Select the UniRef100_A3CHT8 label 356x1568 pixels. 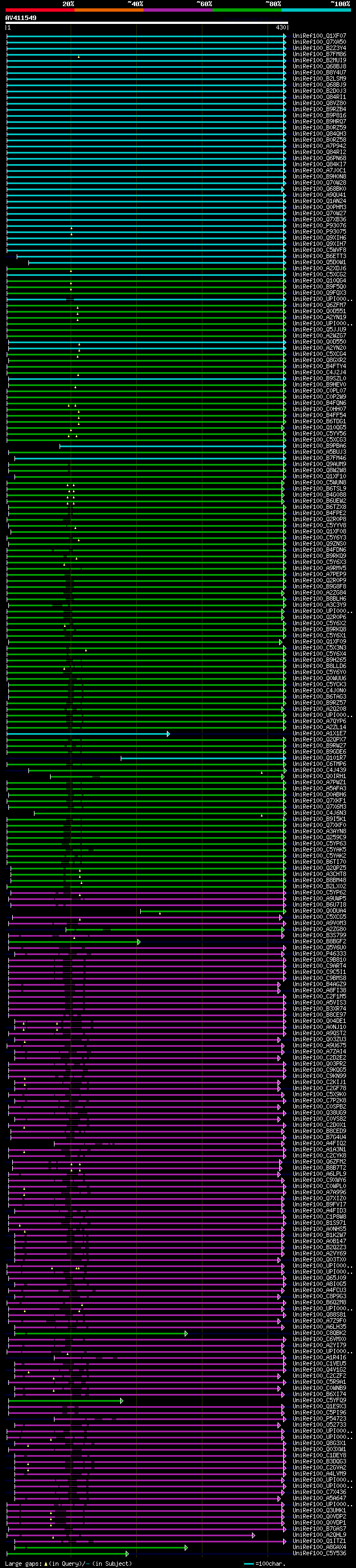[x=319, y=874]
